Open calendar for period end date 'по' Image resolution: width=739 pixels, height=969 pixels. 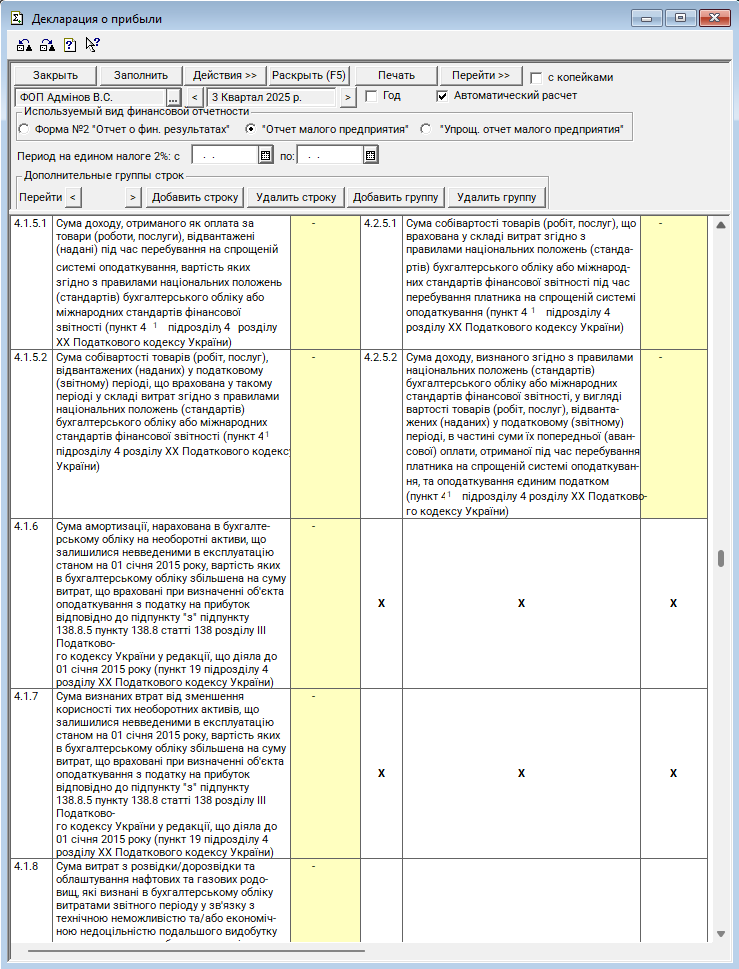pyautogui.click(x=370, y=155)
